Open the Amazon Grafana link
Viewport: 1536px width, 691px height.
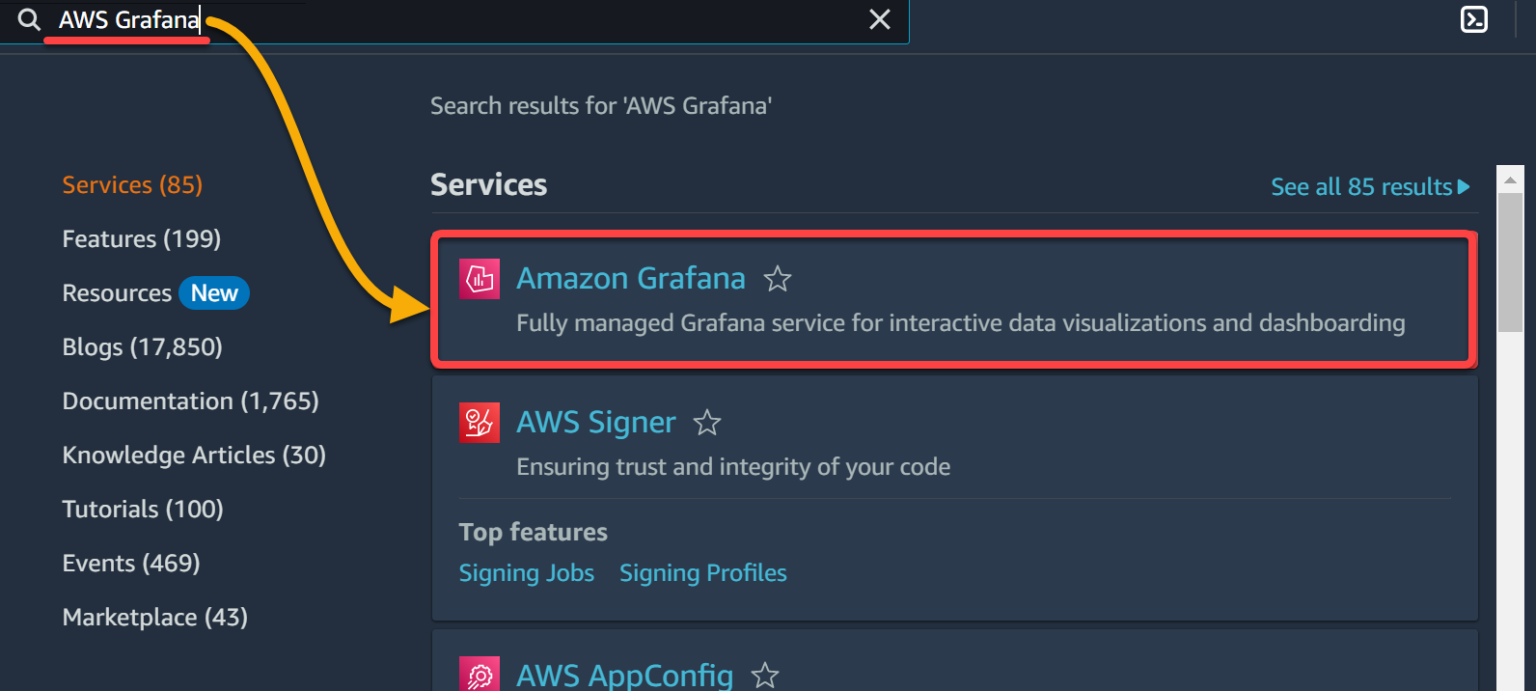pyautogui.click(x=630, y=278)
